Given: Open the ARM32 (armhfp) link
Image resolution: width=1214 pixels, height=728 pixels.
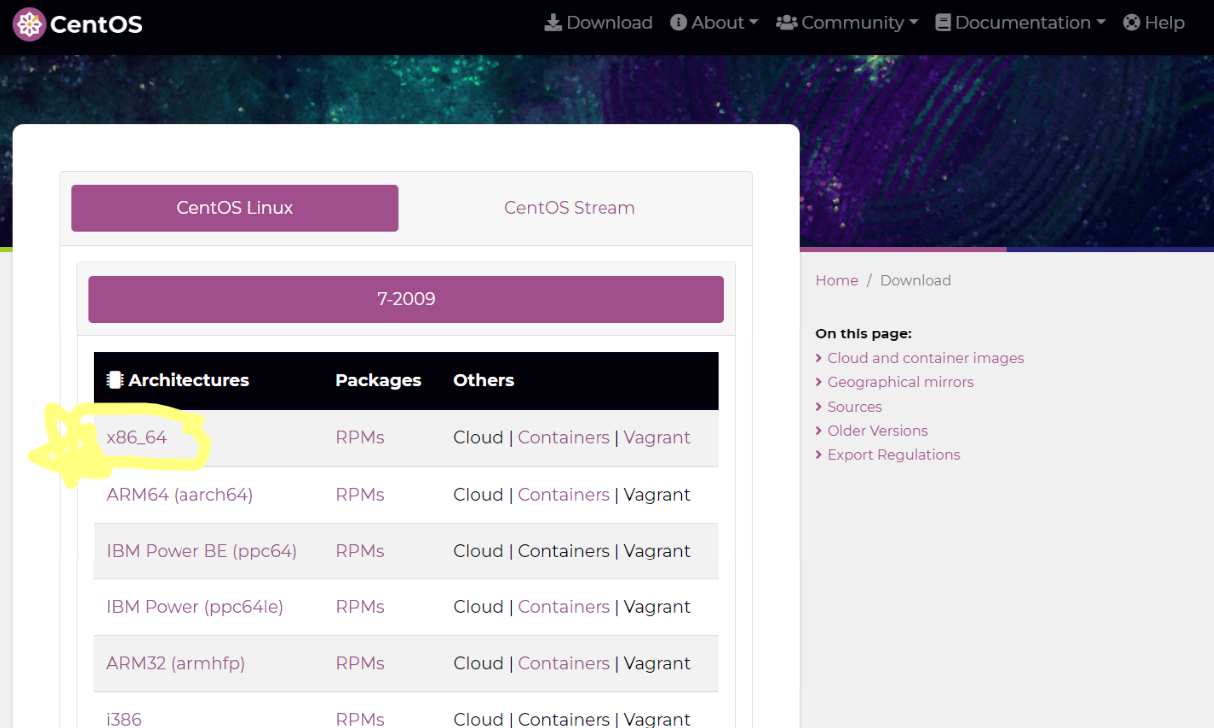Looking at the screenshot, I should (x=176, y=663).
